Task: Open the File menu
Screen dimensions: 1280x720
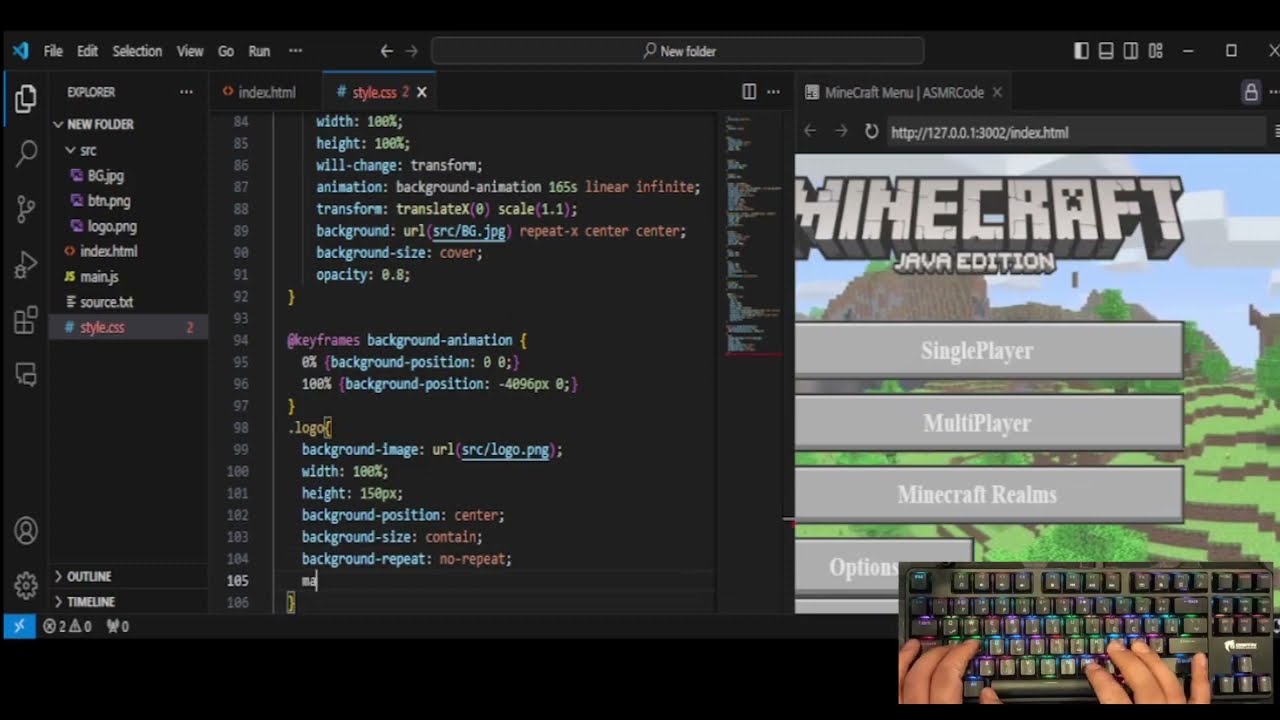Action: point(53,51)
